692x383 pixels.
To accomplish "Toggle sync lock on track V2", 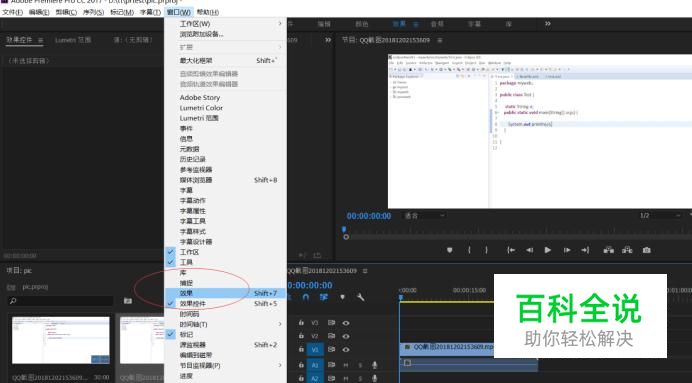I will coord(331,336).
